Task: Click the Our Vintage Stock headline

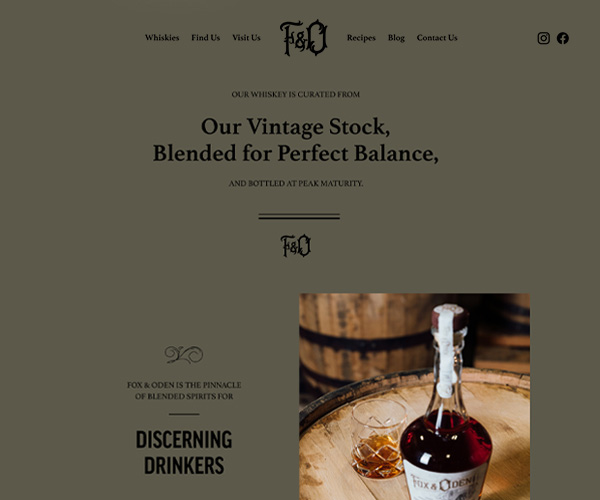Action: [x=295, y=127]
